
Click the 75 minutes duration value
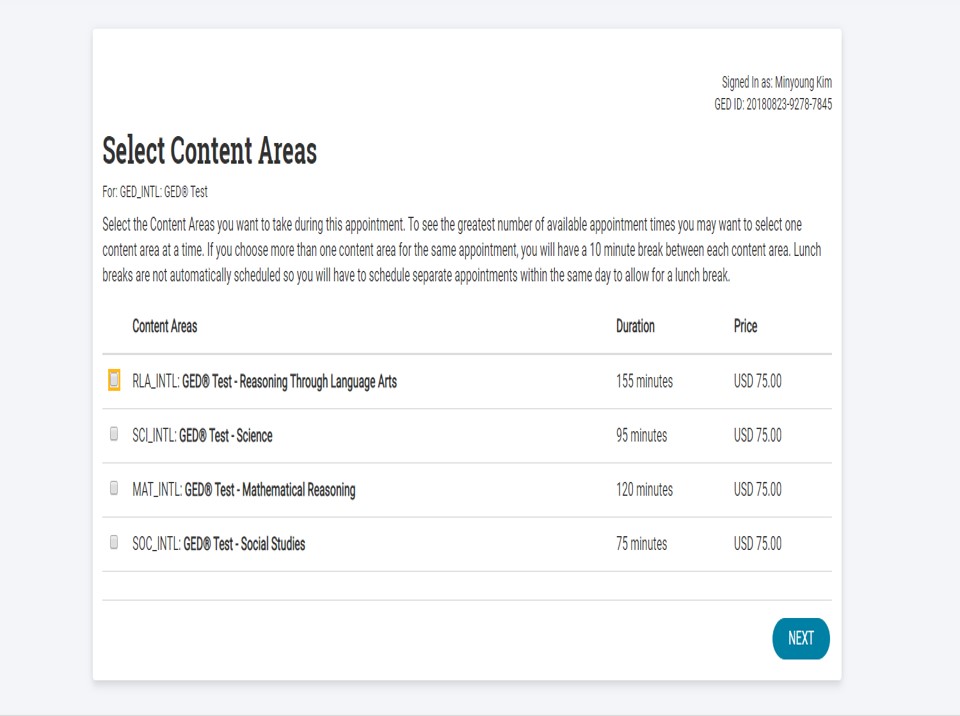(x=641, y=544)
